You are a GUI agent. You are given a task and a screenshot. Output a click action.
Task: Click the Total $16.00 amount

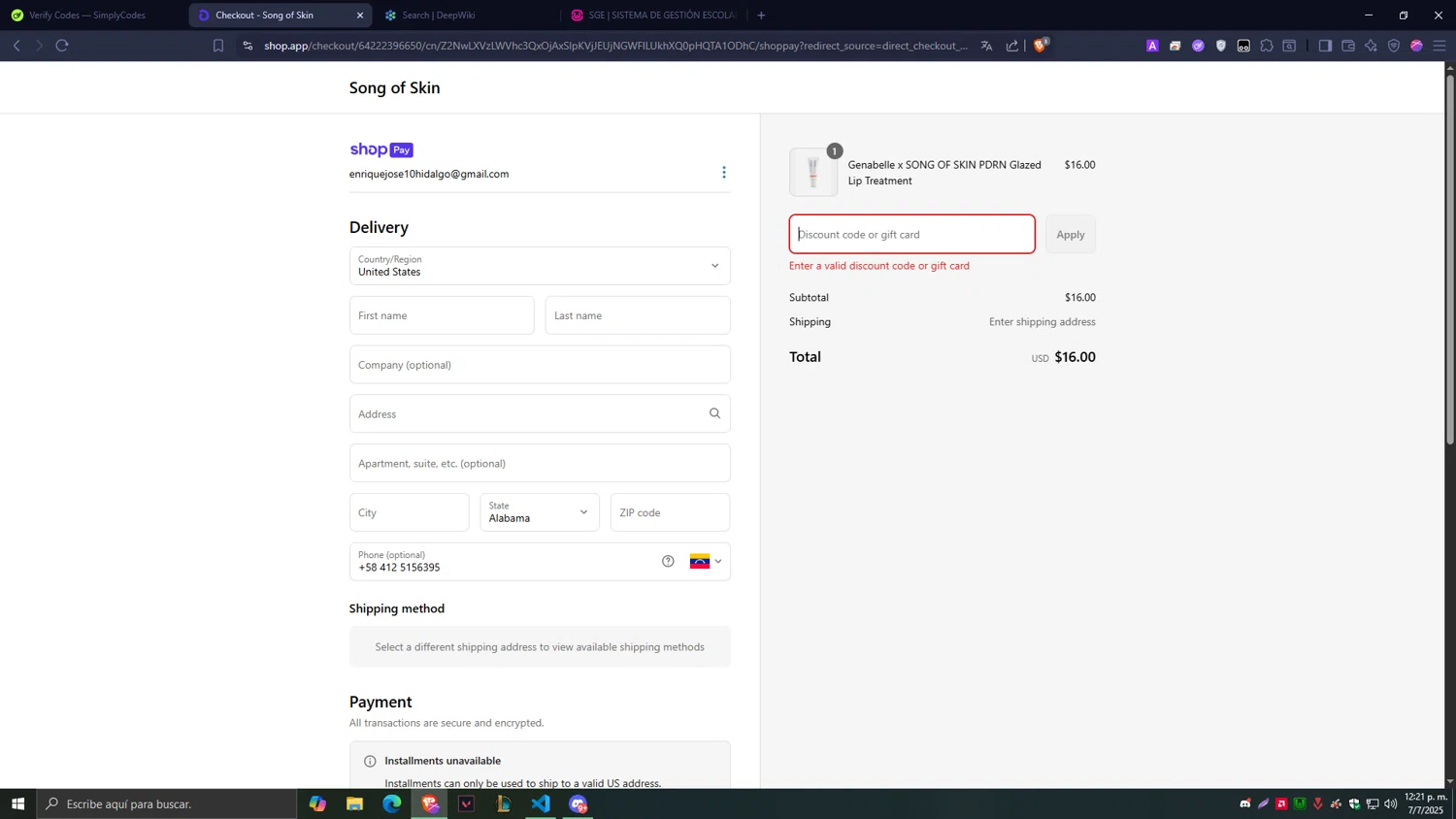[1075, 357]
